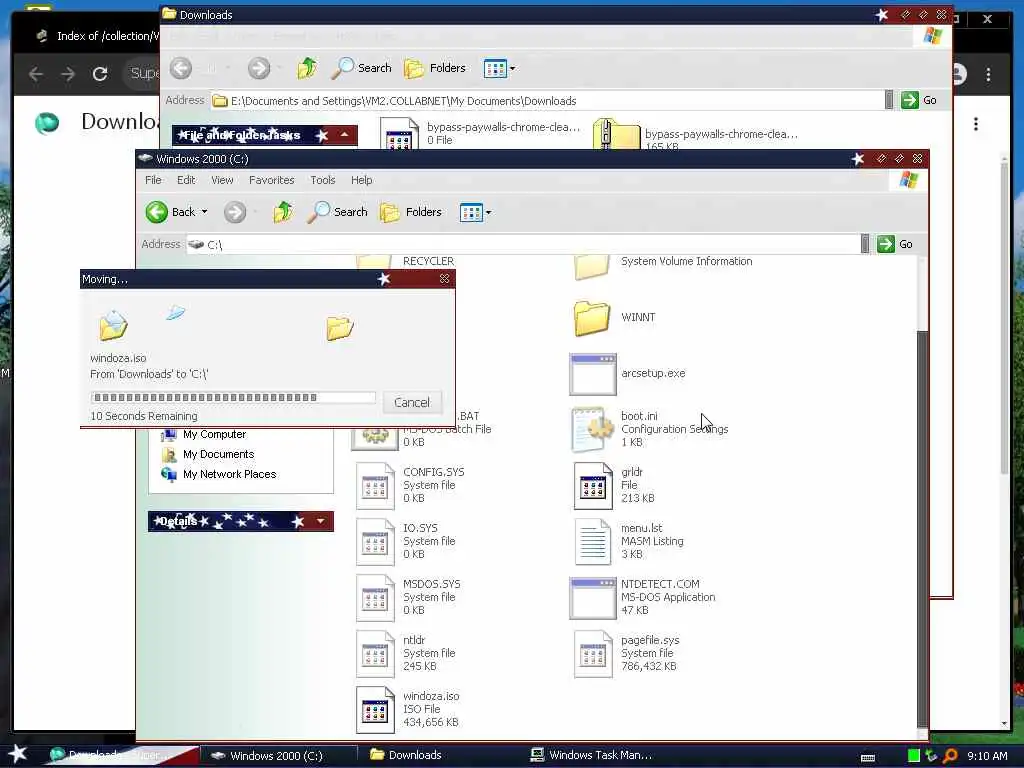Viewport: 1024px width, 768px height.
Task: Open the File menu
Action: click(153, 180)
